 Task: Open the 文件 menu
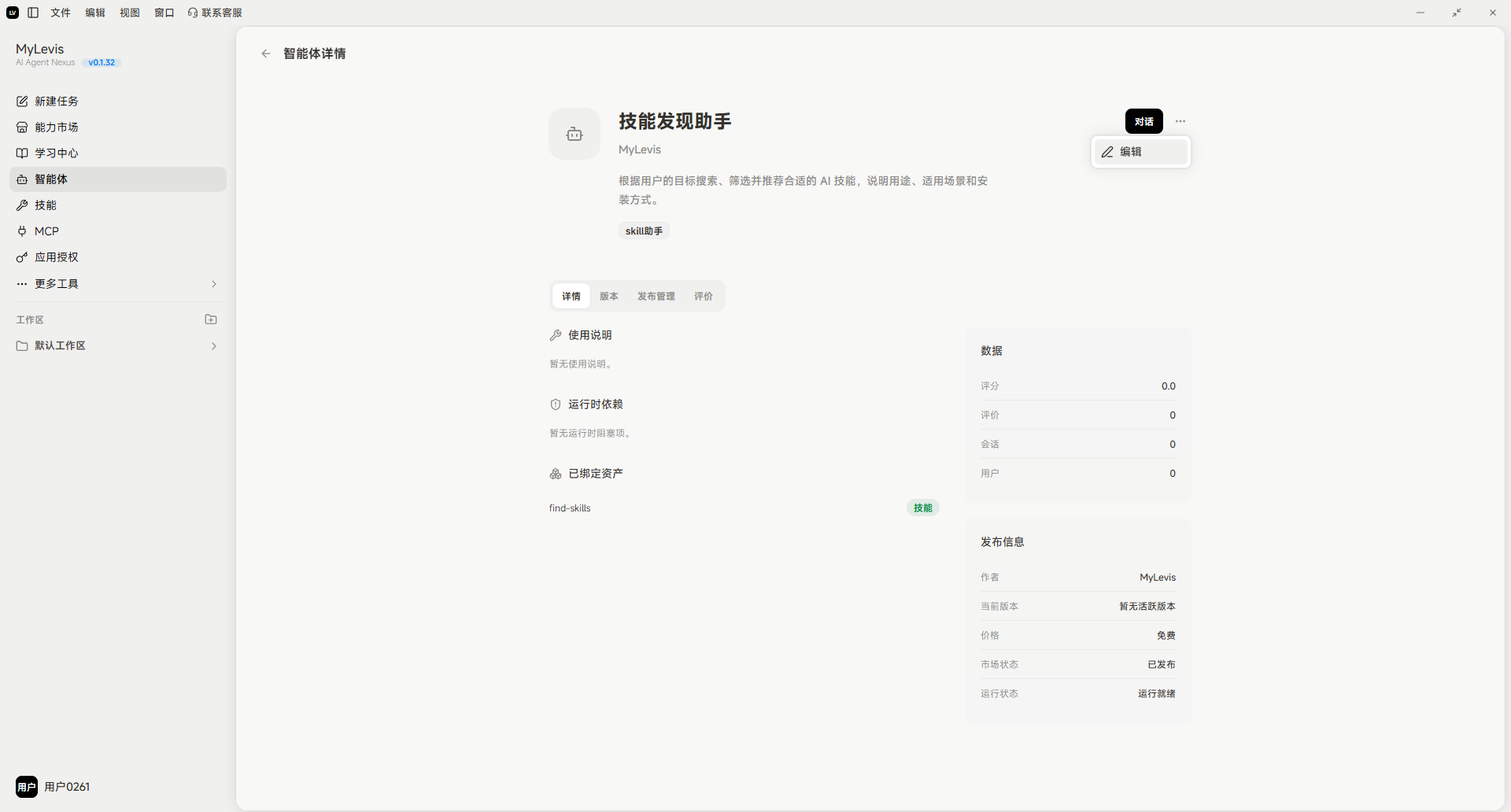pos(61,13)
